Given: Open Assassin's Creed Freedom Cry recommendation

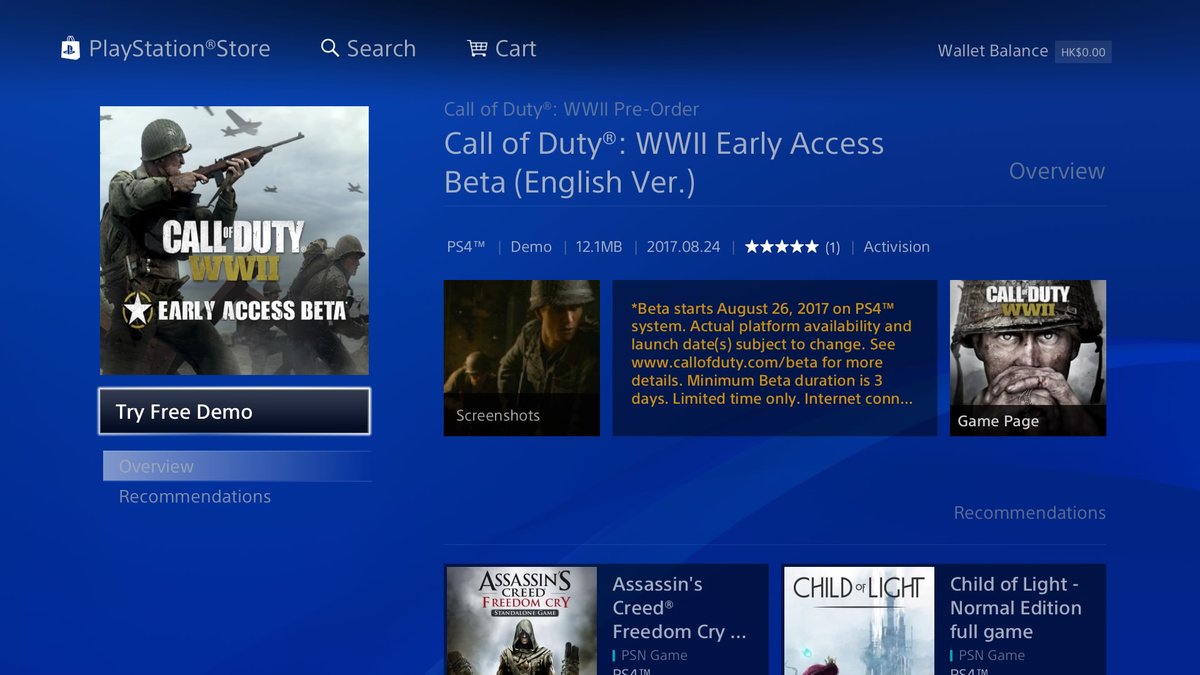Looking at the screenshot, I should (606, 620).
